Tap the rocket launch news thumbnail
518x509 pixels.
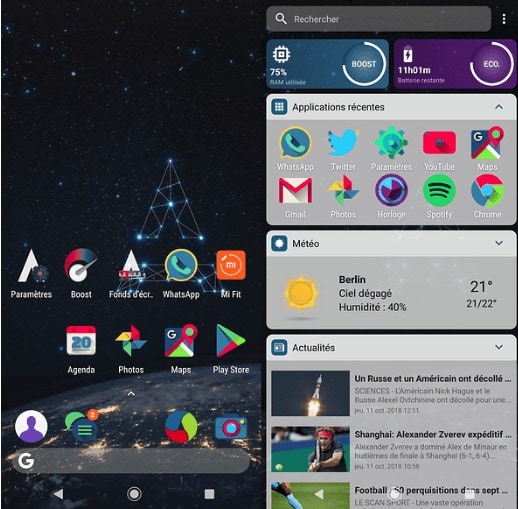[310, 393]
